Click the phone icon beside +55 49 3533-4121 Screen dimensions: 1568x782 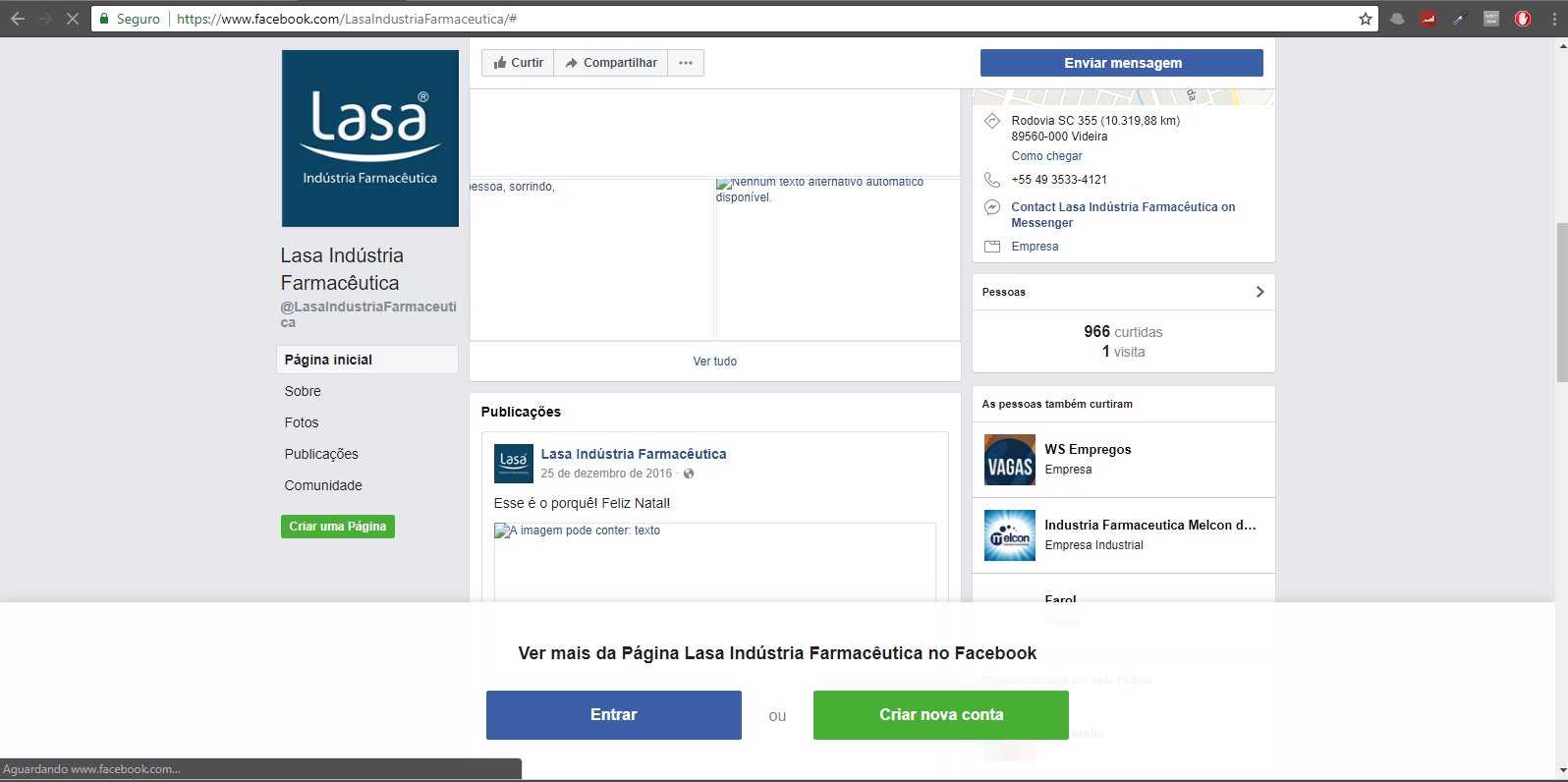click(x=992, y=180)
